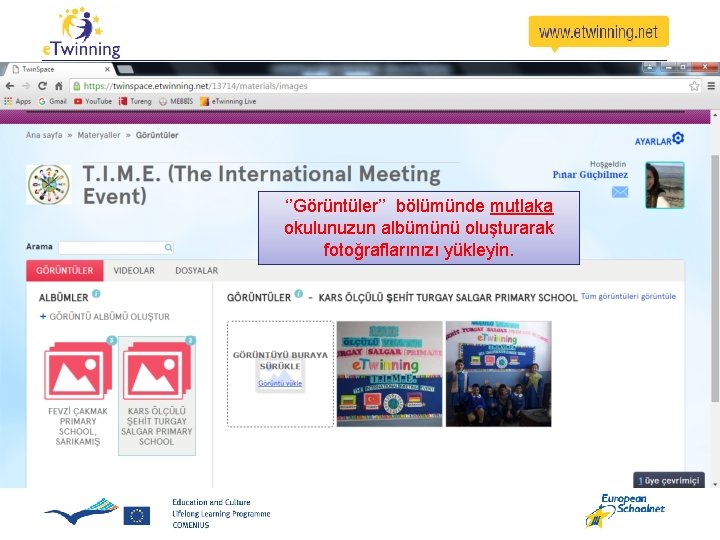Click the page vertical scrollbar
This screenshot has width=720, height=540.
(x=715, y=276)
